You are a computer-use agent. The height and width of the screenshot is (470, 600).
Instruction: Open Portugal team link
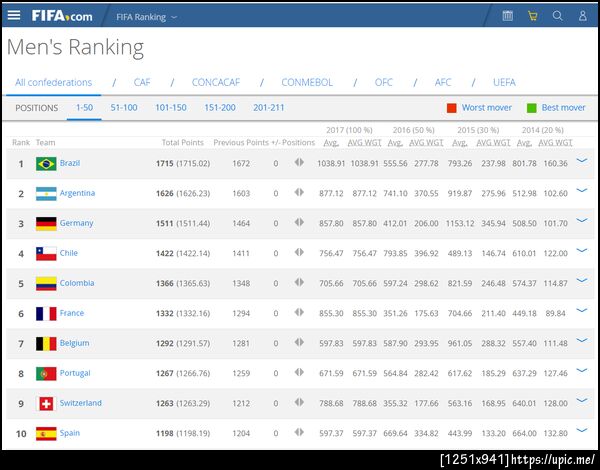pos(75,373)
